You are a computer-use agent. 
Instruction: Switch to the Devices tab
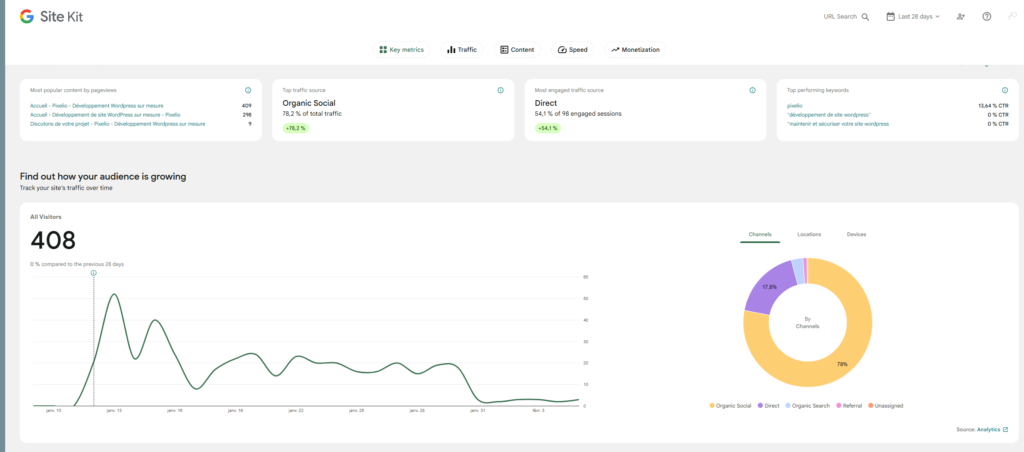(x=856, y=234)
